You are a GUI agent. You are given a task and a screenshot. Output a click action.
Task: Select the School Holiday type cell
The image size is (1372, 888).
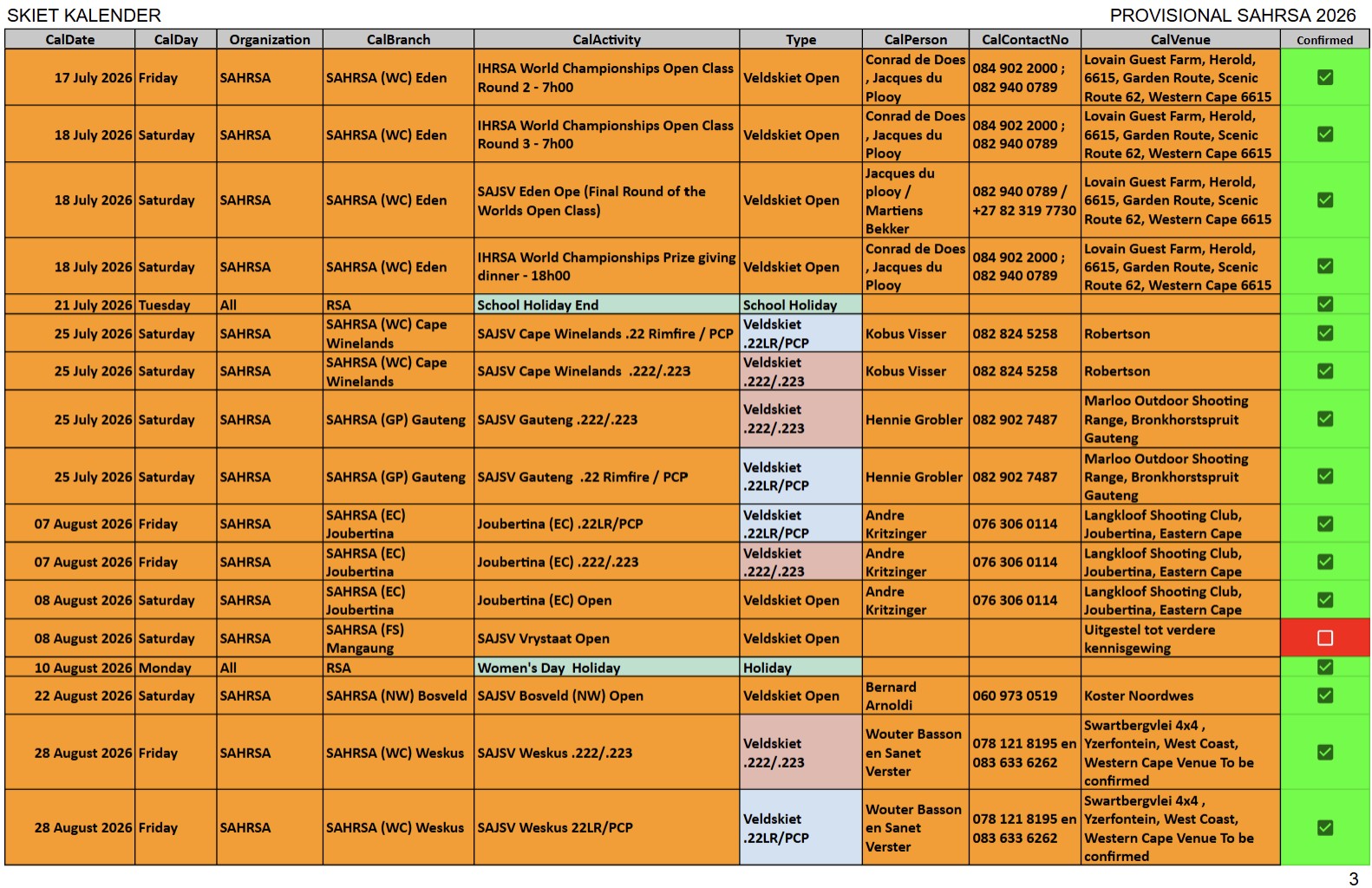tap(801, 304)
